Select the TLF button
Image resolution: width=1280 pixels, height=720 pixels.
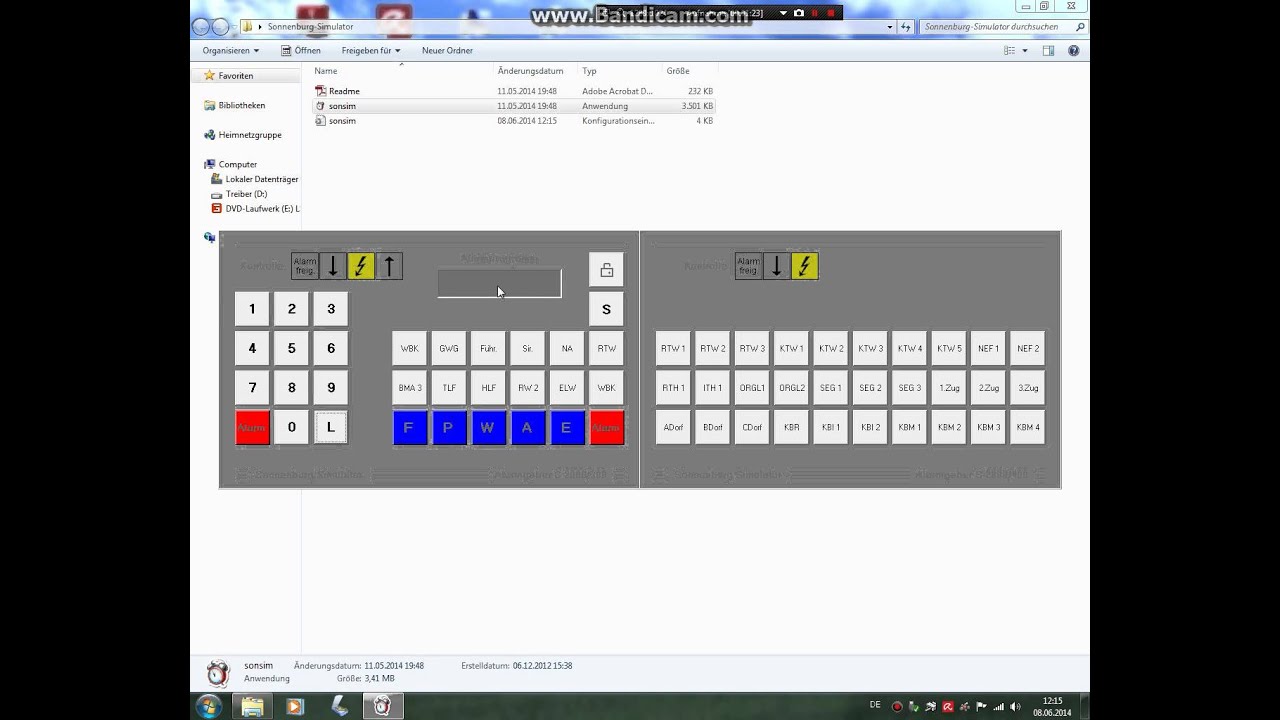449,388
